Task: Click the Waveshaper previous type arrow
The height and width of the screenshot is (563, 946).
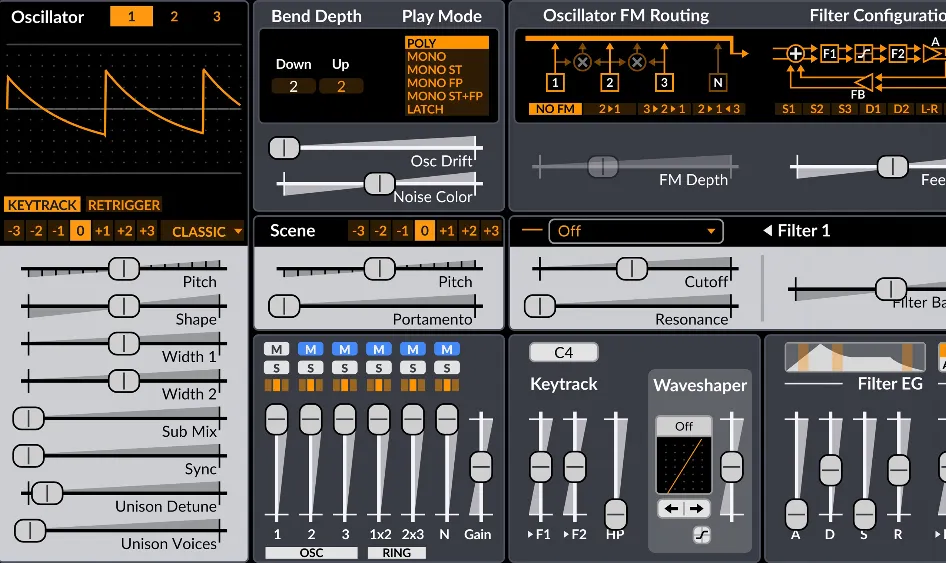Action: point(671,509)
